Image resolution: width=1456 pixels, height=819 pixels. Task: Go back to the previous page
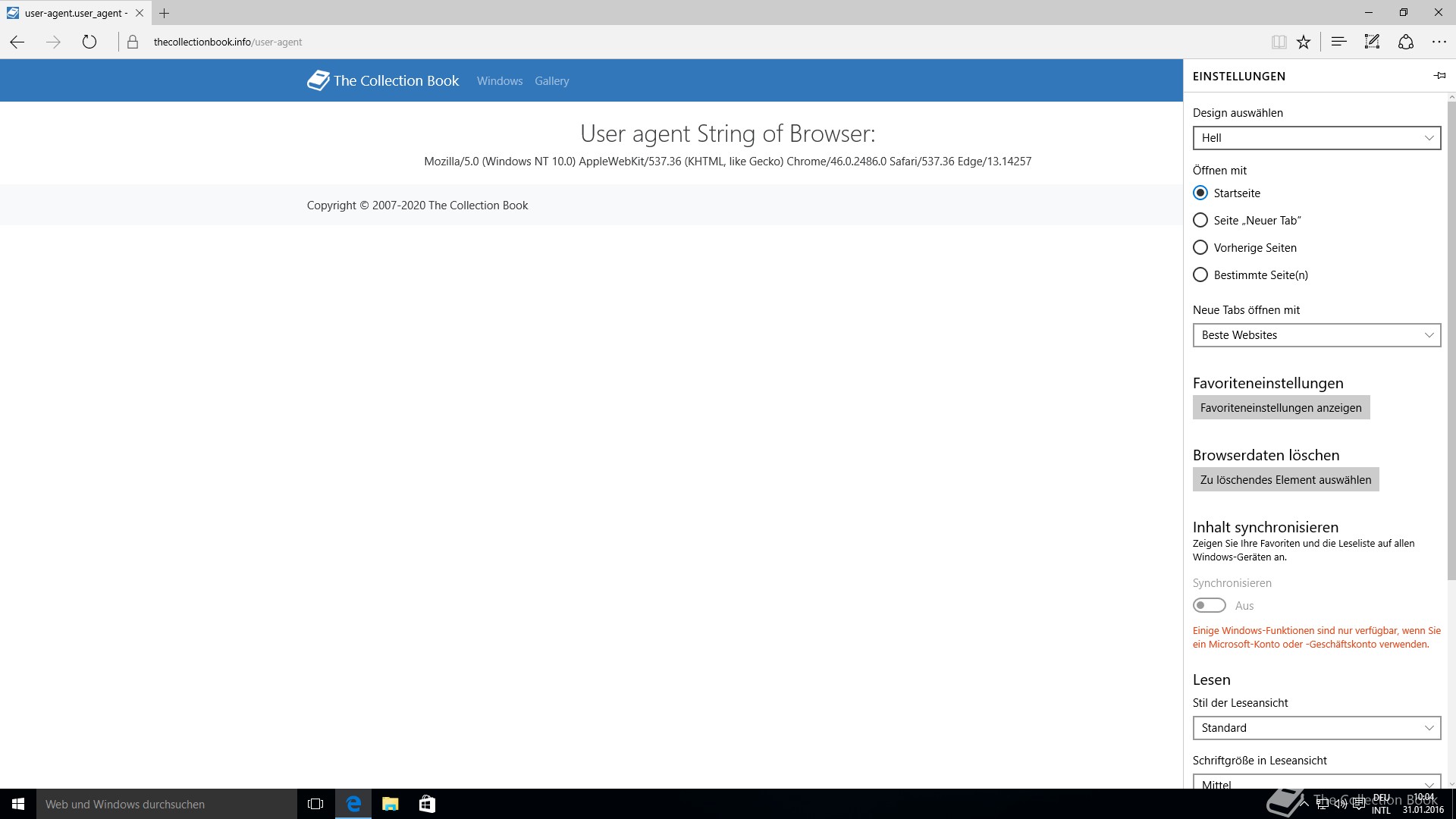[x=17, y=42]
